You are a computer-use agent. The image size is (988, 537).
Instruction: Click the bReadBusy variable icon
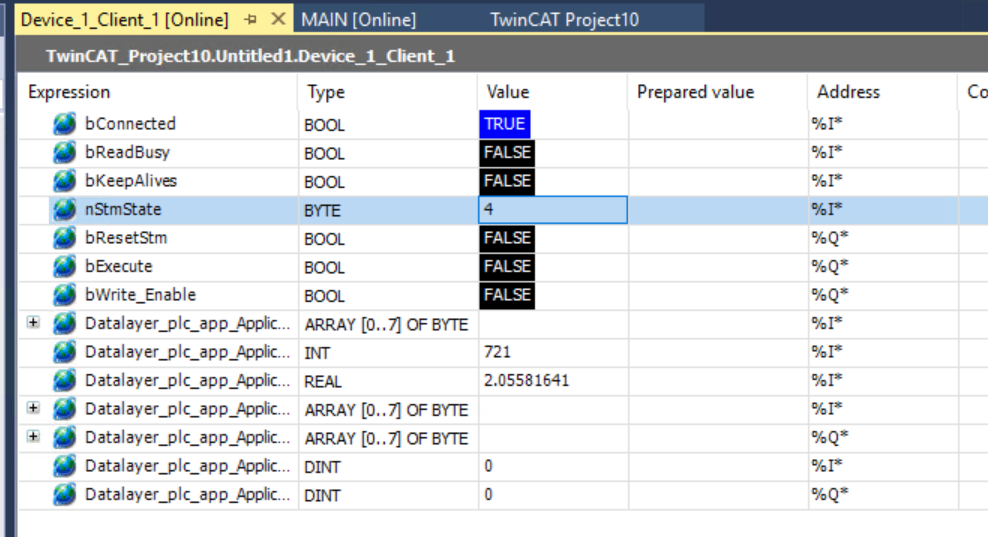pyautogui.click(x=64, y=152)
